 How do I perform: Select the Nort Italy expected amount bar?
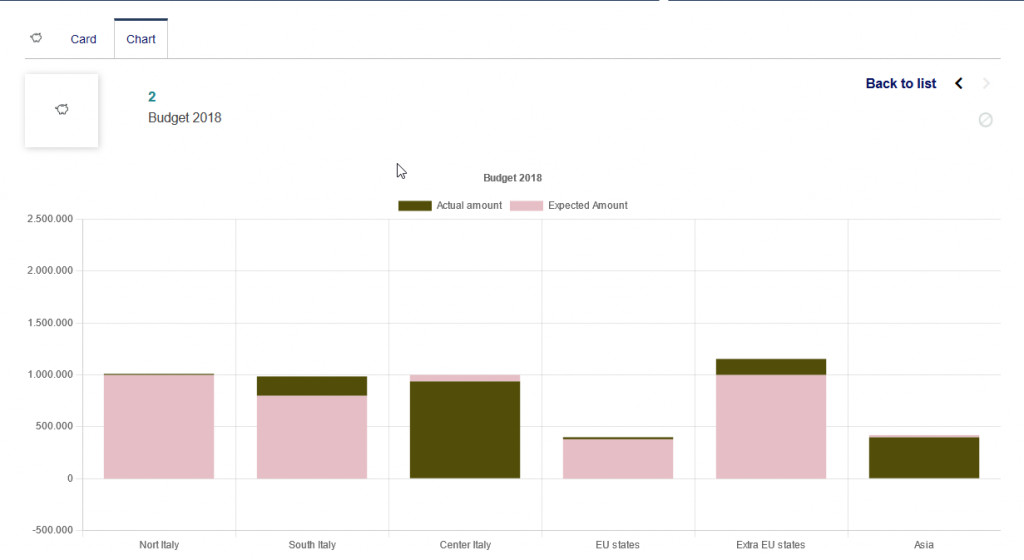[x=159, y=427]
